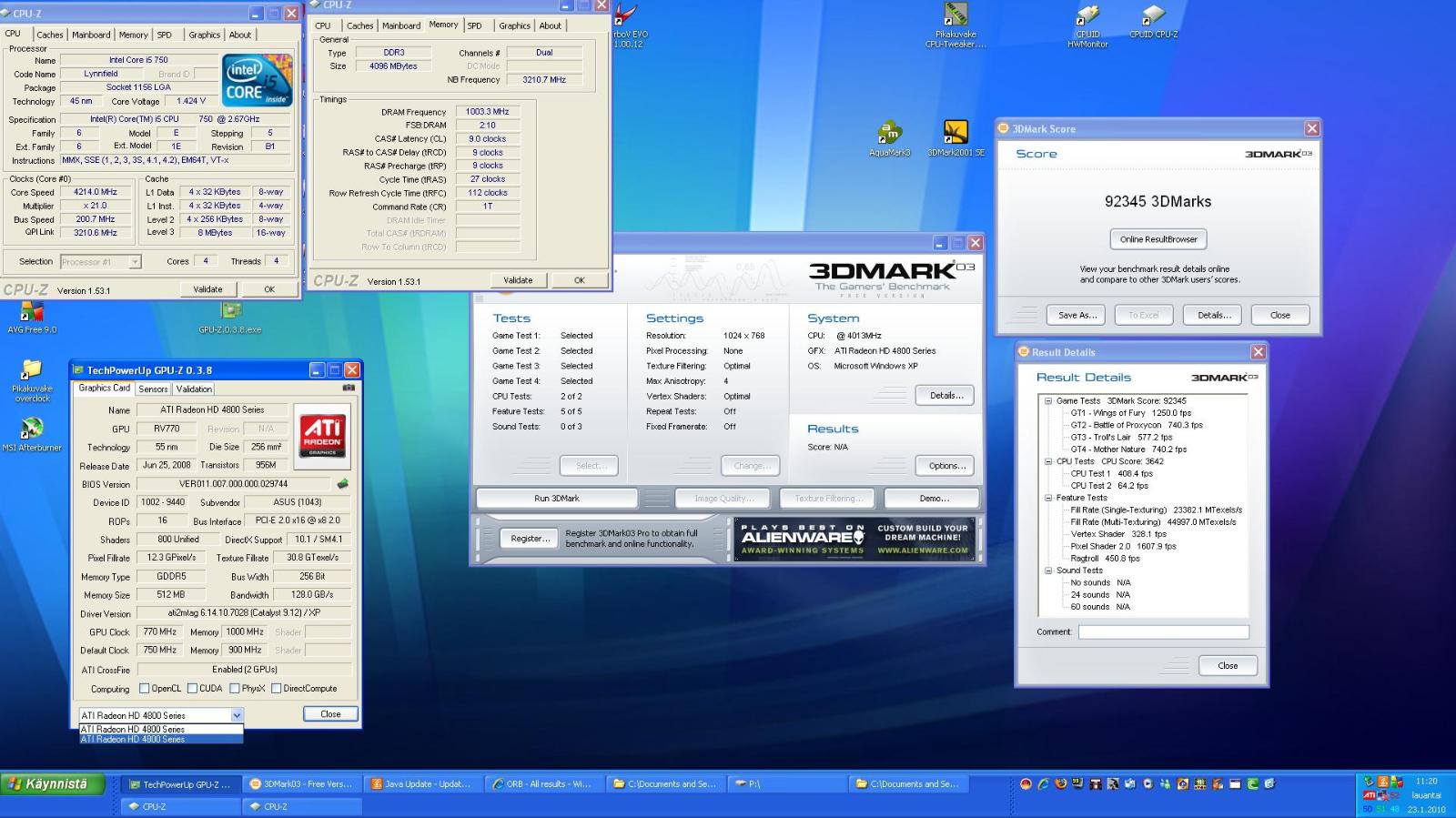Click Demo... button in 3DMark03
The image size is (1456, 818).
934,499
